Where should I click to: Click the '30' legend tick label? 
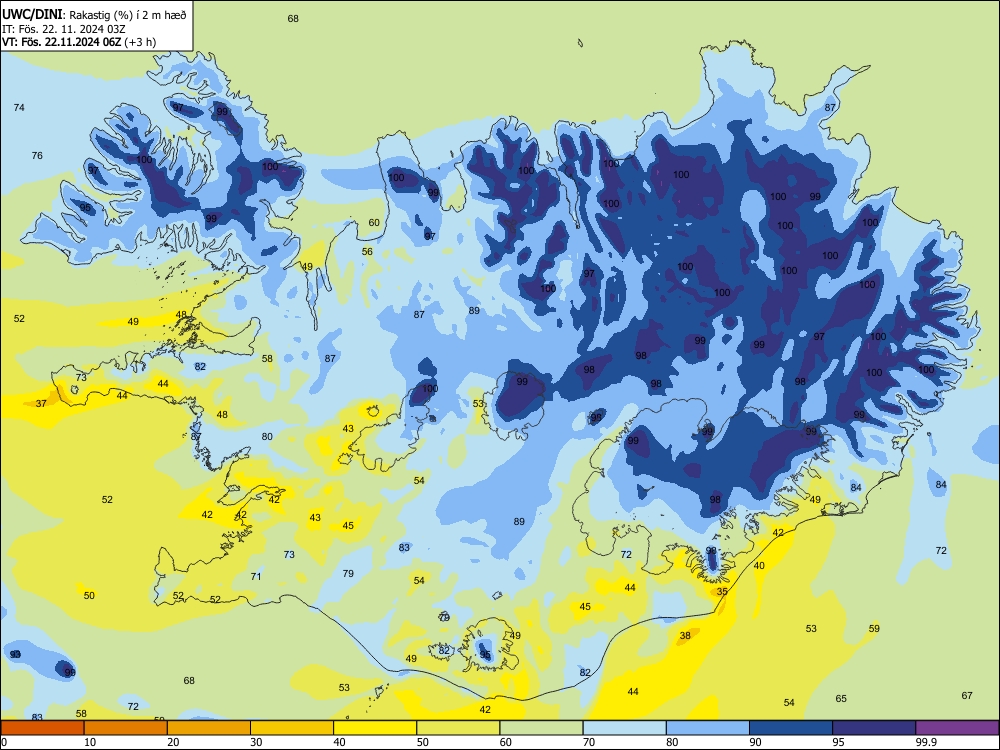click(256, 742)
